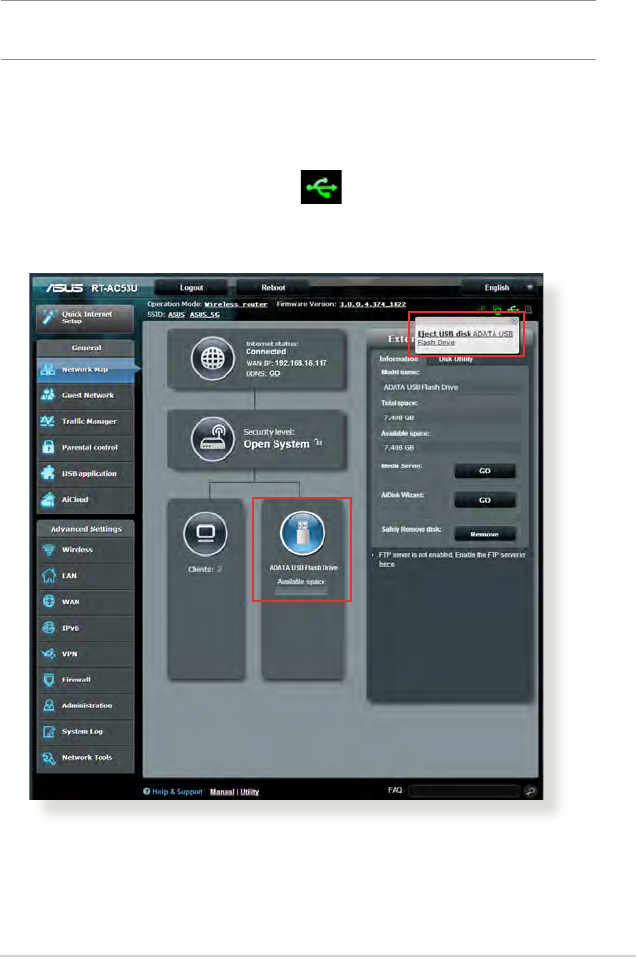Click the ASUS SSID link

click(176, 314)
